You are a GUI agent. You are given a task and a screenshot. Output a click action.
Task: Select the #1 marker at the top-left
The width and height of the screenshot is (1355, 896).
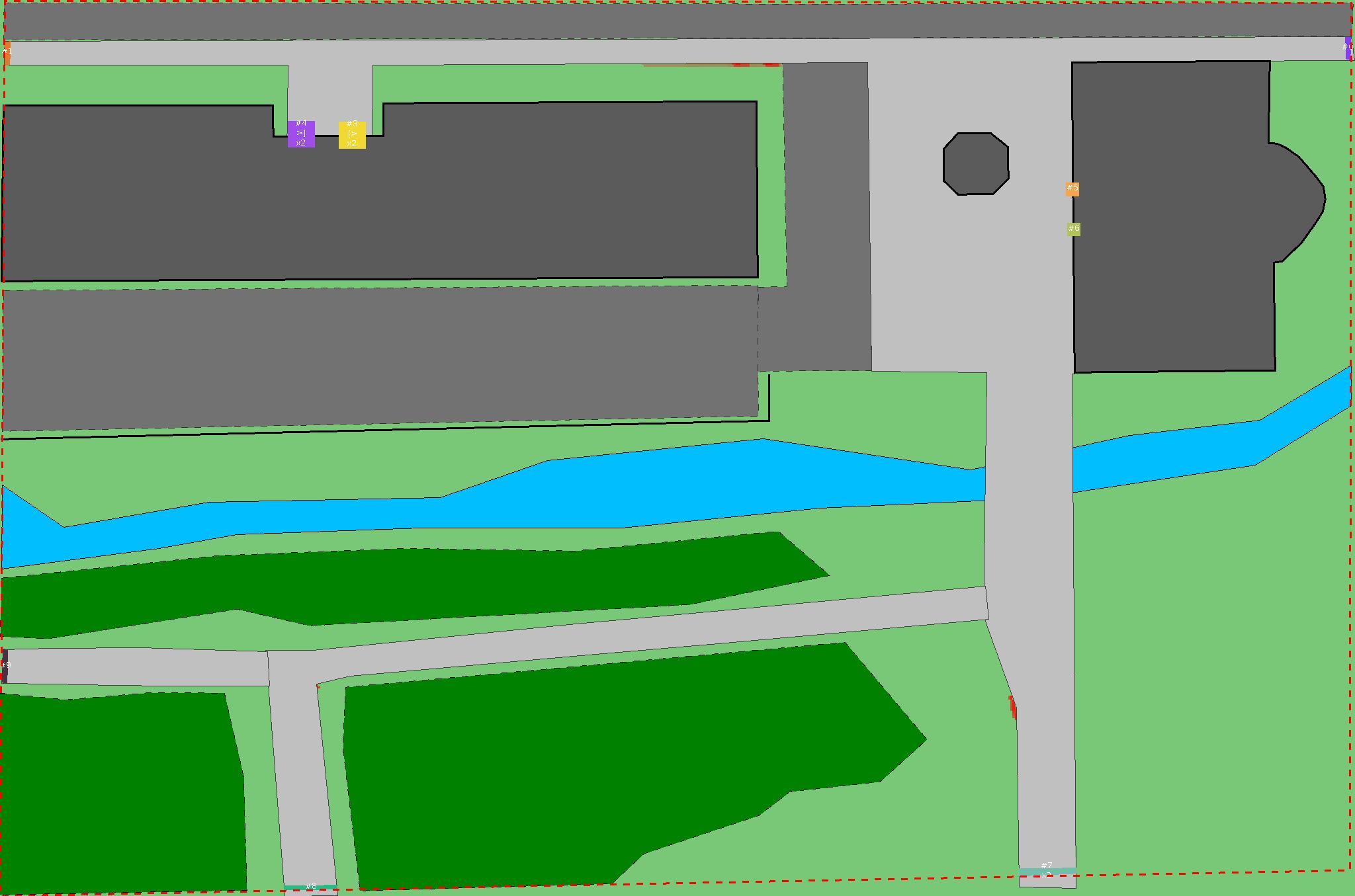coord(7,52)
